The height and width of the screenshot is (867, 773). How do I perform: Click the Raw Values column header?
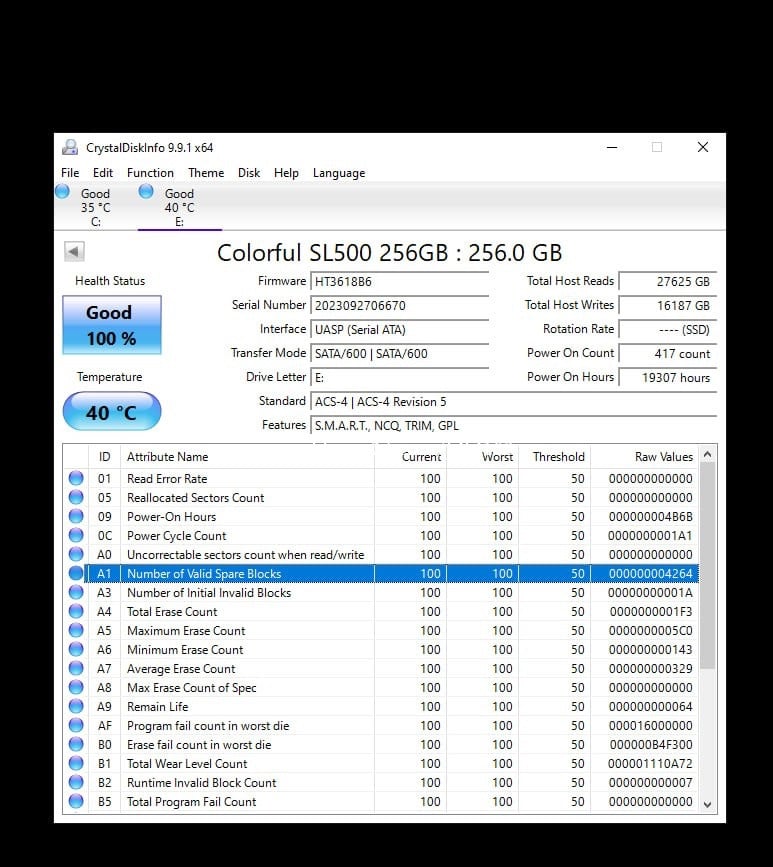pos(645,457)
